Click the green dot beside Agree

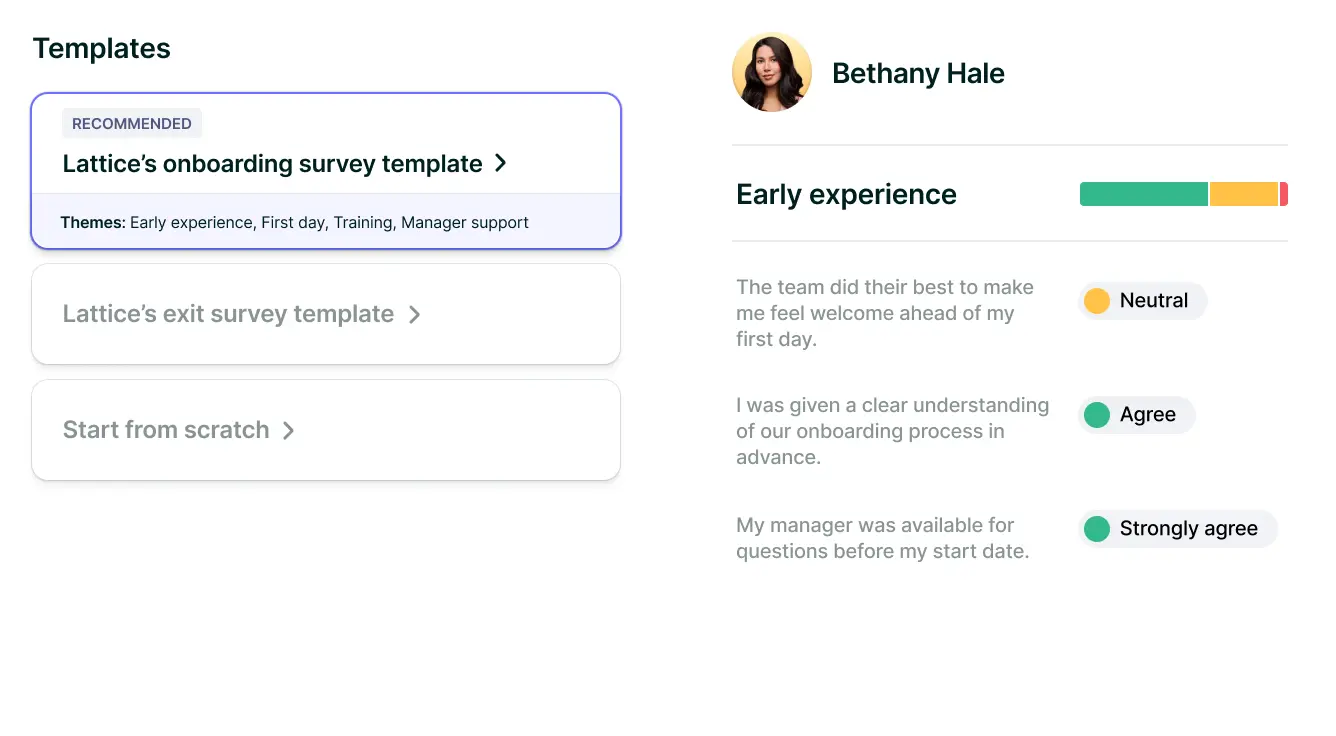point(1097,415)
